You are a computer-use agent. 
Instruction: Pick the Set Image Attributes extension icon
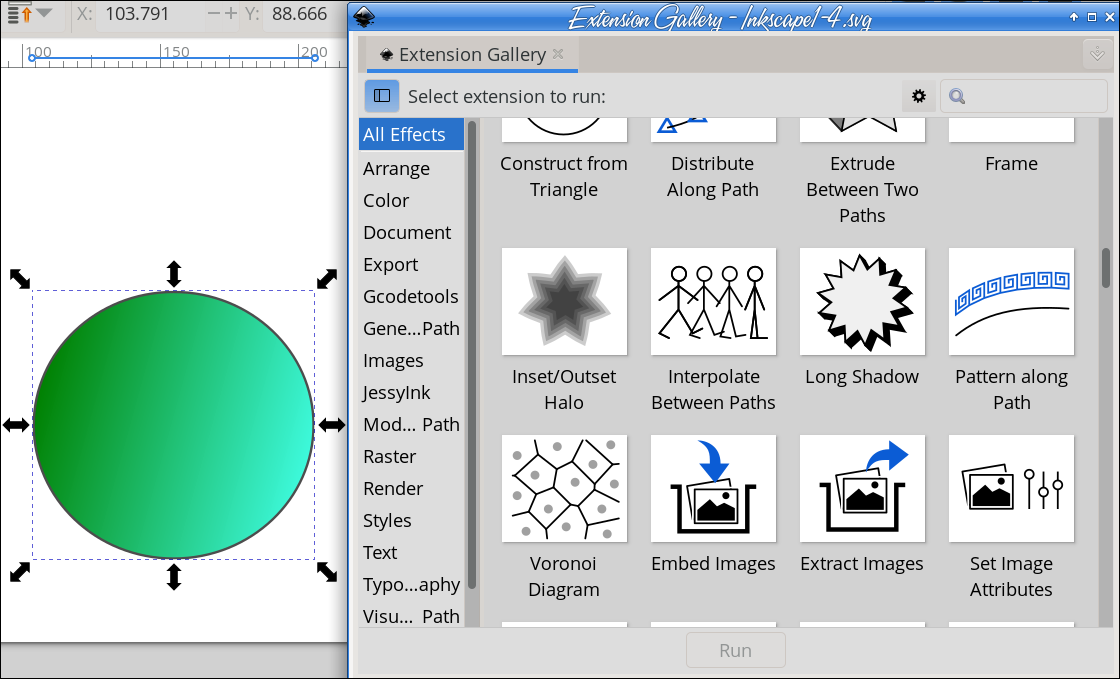[1011, 488]
